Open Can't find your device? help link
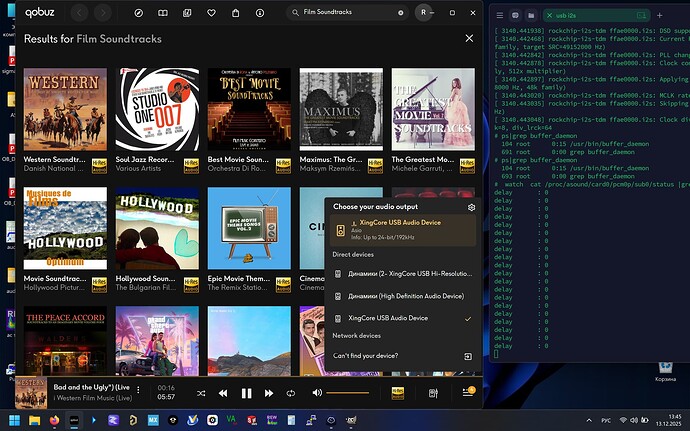 [x=403, y=356]
